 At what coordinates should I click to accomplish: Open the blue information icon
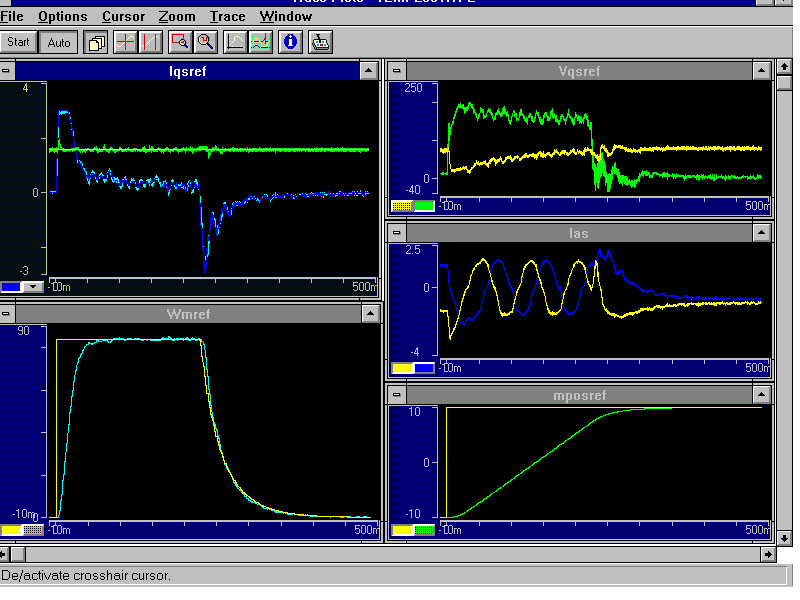coord(290,42)
